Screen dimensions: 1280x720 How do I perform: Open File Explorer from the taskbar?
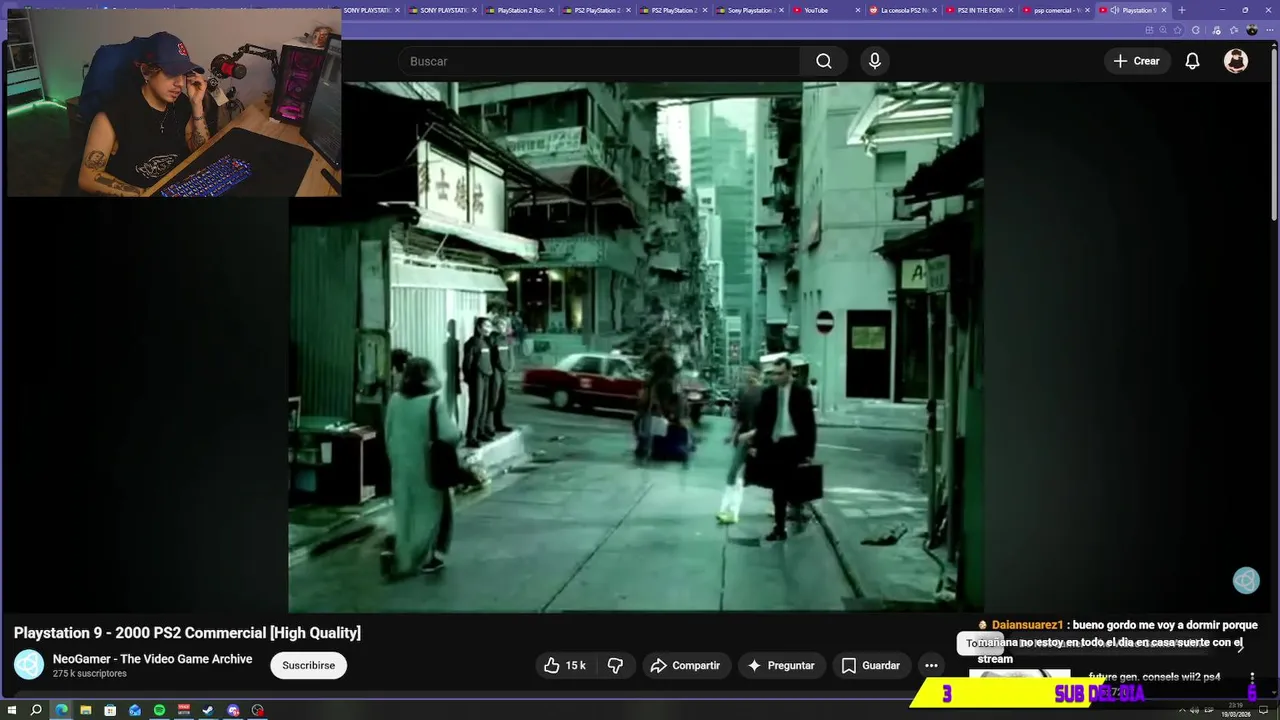point(86,710)
